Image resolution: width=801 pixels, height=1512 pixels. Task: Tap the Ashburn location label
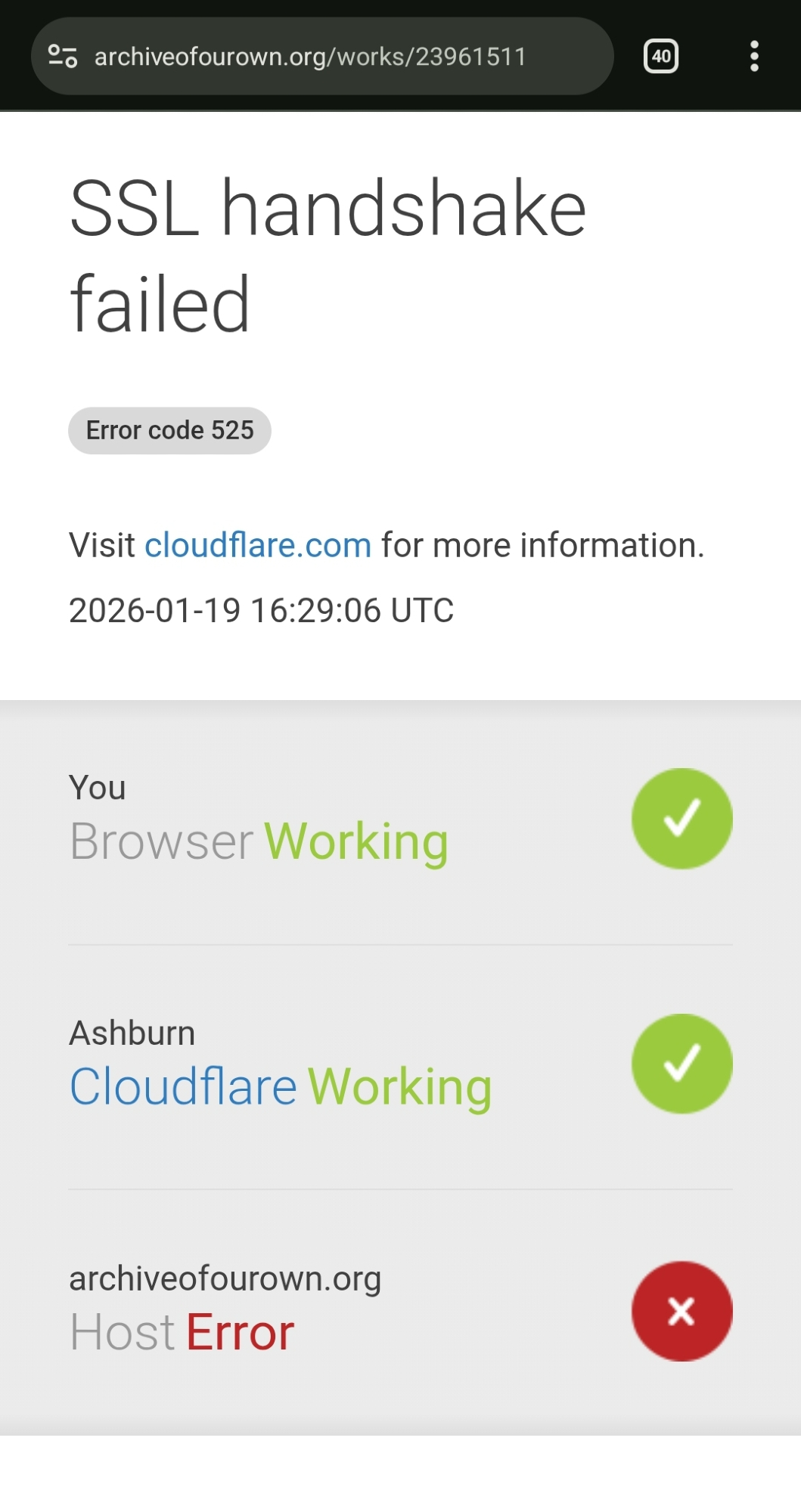tap(132, 1033)
